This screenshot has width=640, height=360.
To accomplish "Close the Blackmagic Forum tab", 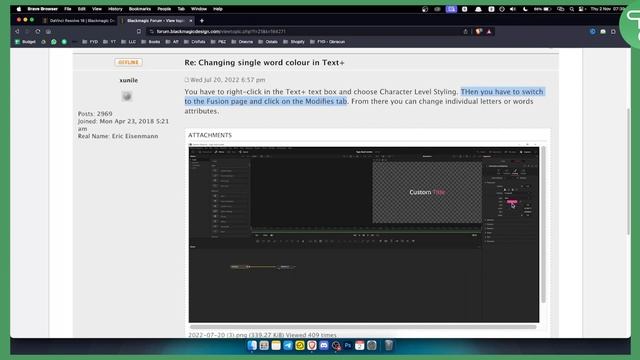I will 191,20.
